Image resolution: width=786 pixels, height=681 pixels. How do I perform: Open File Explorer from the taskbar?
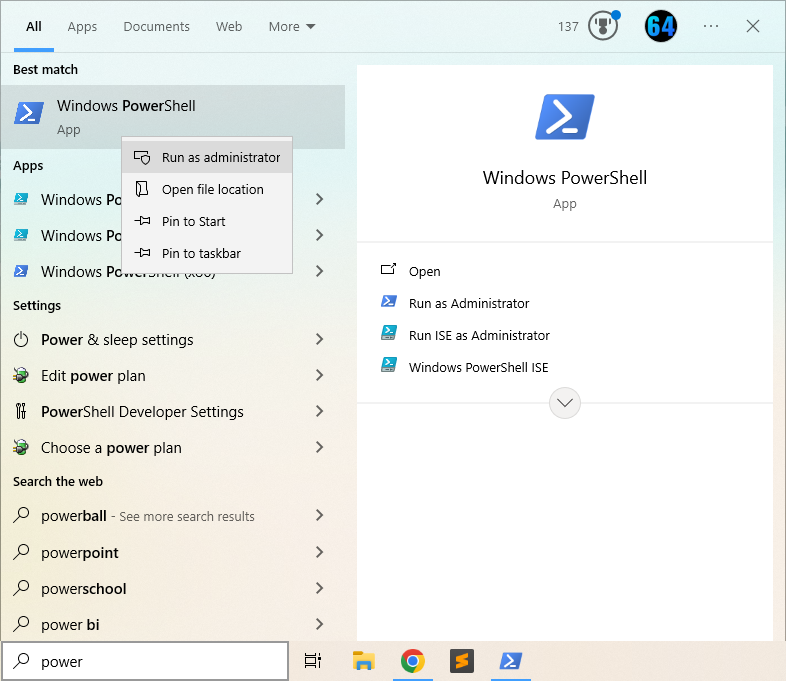click(x=363, y=661)
